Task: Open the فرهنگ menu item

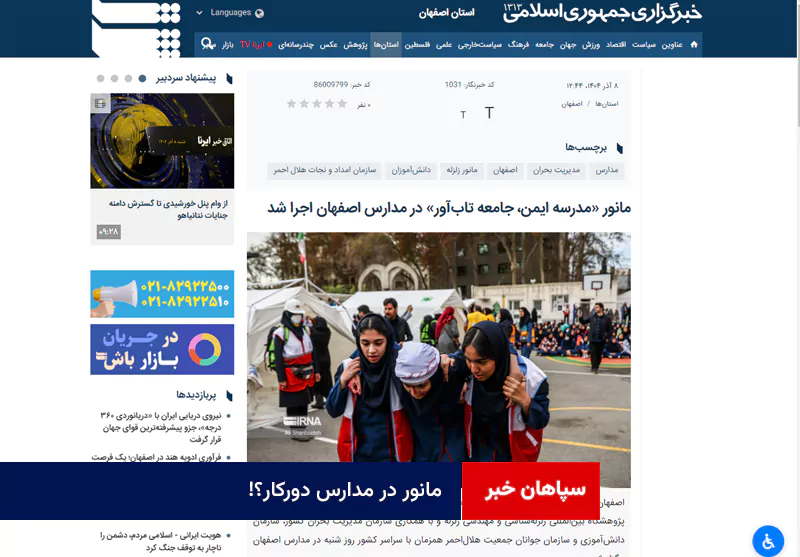Action: point(518,45)
